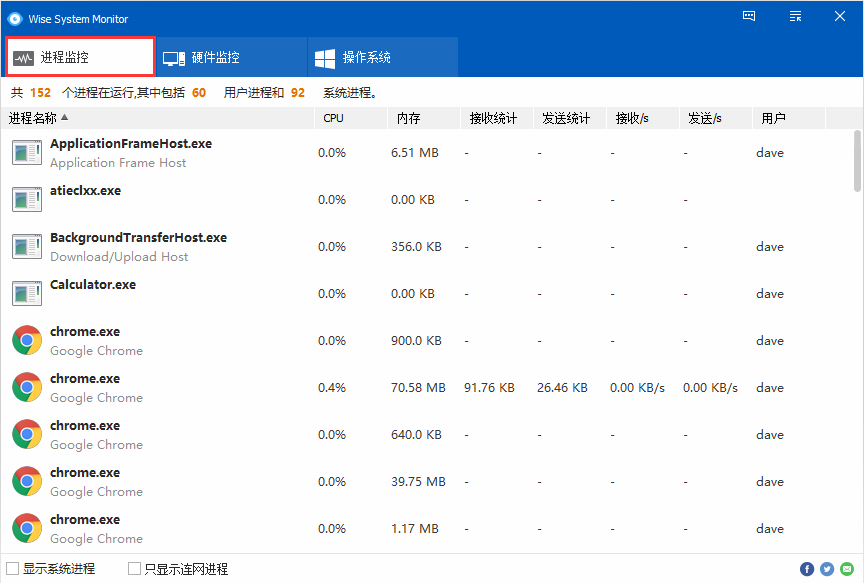
Task: Switch to the 硬件监控 tab
Action: tap(231, 57)
